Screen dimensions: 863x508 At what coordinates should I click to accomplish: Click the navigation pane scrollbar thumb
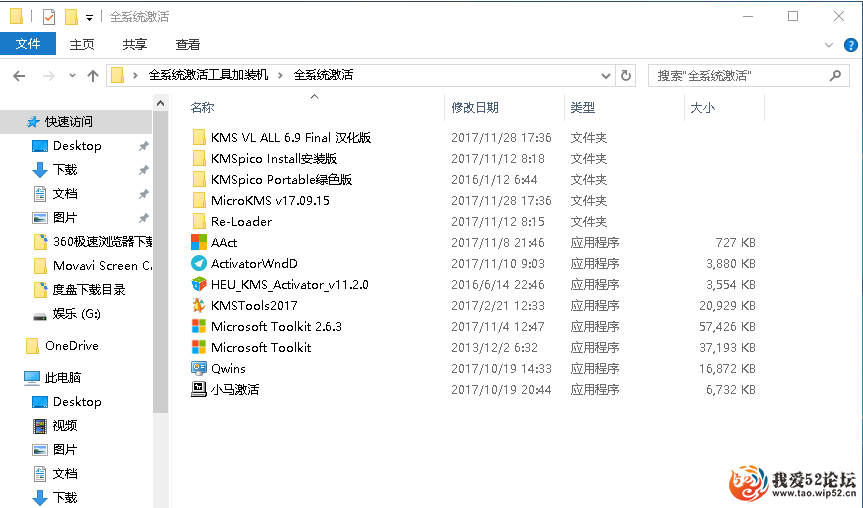point(160,262)
